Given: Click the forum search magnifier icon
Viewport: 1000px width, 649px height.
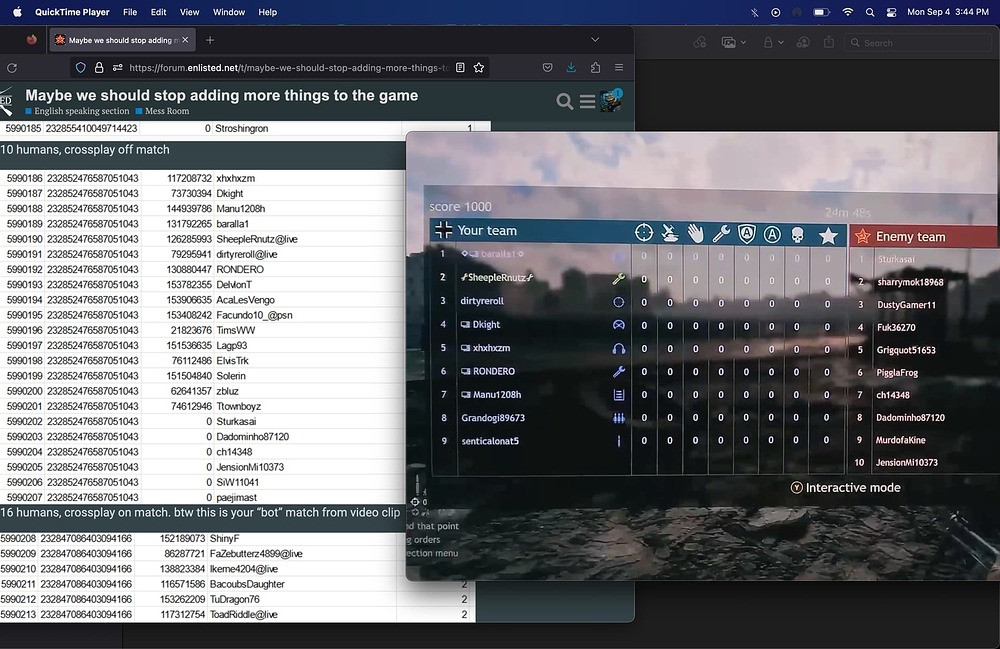Looking at the screenshot, I should 564,101.
